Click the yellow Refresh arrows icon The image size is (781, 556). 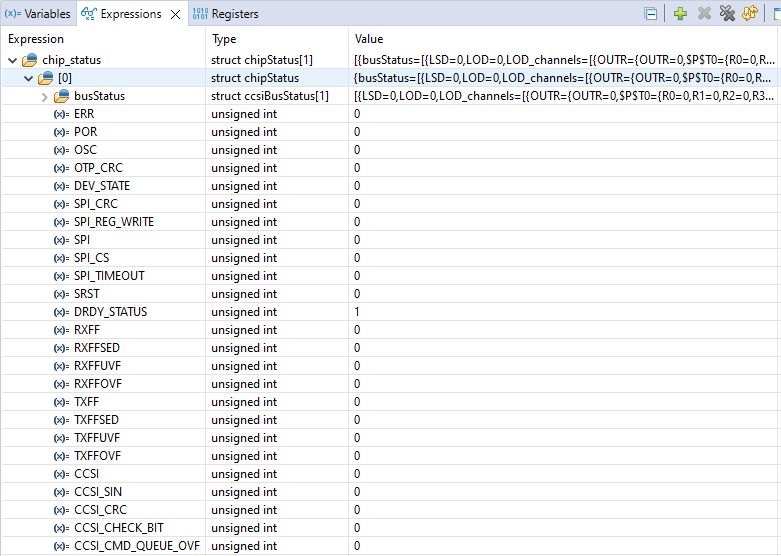749,14
